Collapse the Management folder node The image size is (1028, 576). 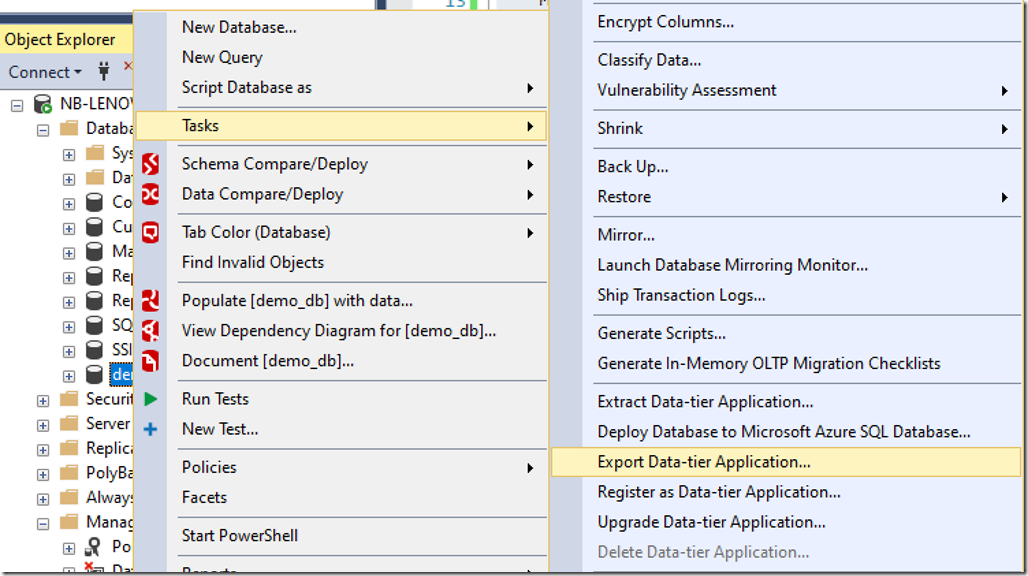click(43, 524)
